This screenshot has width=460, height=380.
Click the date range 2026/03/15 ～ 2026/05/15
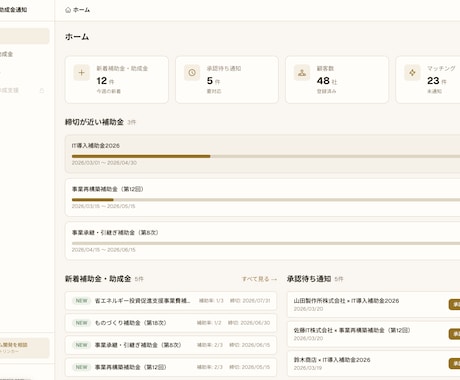[x=104, y=206]
